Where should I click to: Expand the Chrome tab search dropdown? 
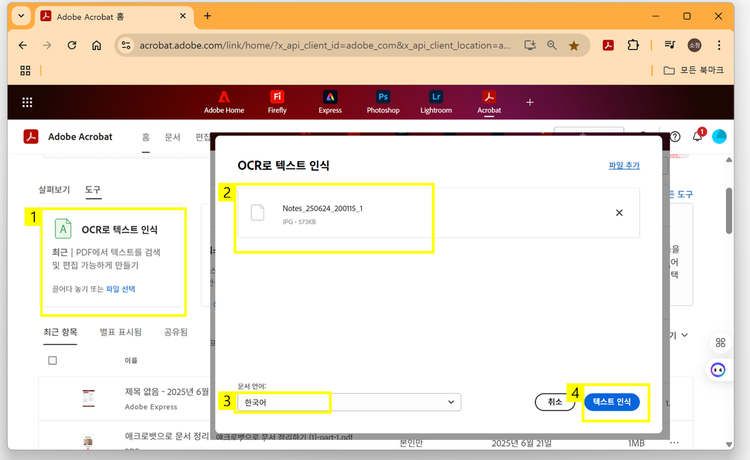click(x=21, y=16)
